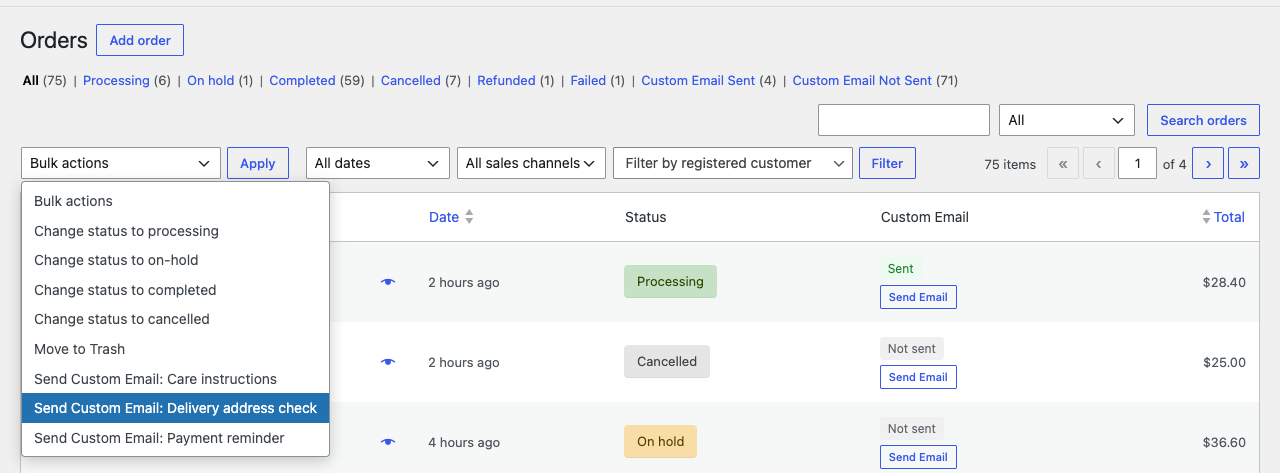Choose Change status to cancelled
The height and width of the screenshot is (473, 1280).
pos(175,319)
